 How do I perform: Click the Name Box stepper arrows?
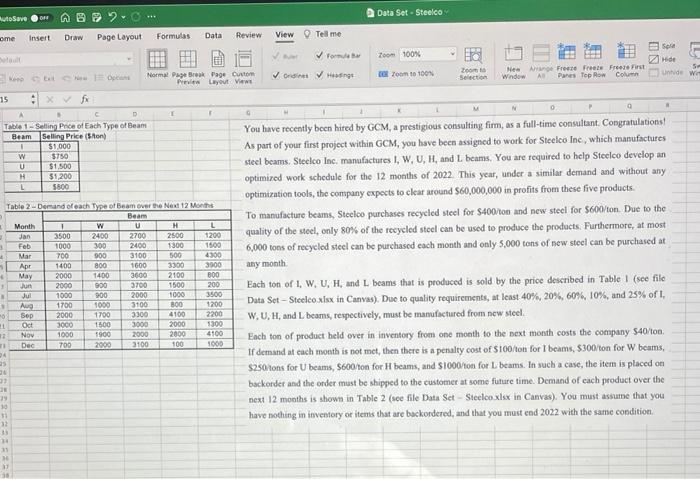tap(33, 99)
